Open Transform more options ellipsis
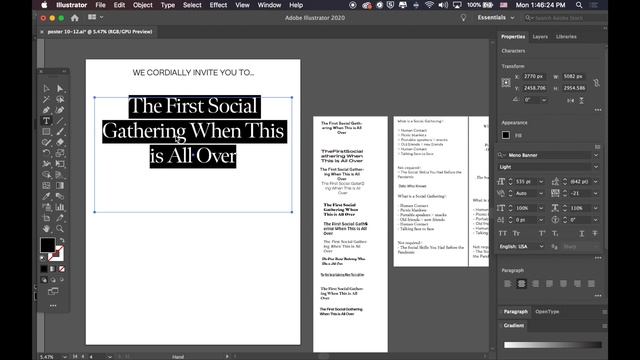The width and height of the screenshot is (640, 360). pos(598,110)
